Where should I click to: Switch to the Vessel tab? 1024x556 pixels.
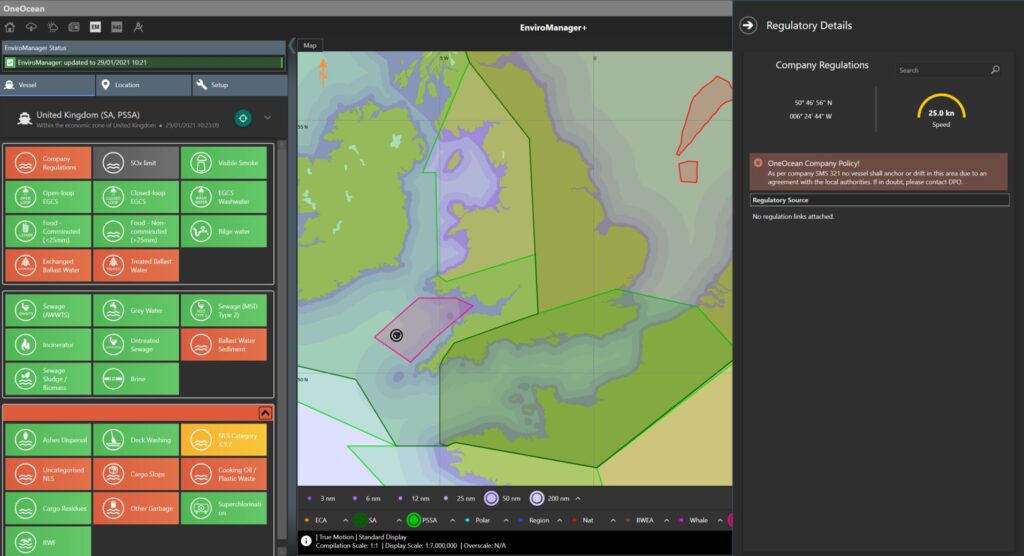[x=48, y=85]
